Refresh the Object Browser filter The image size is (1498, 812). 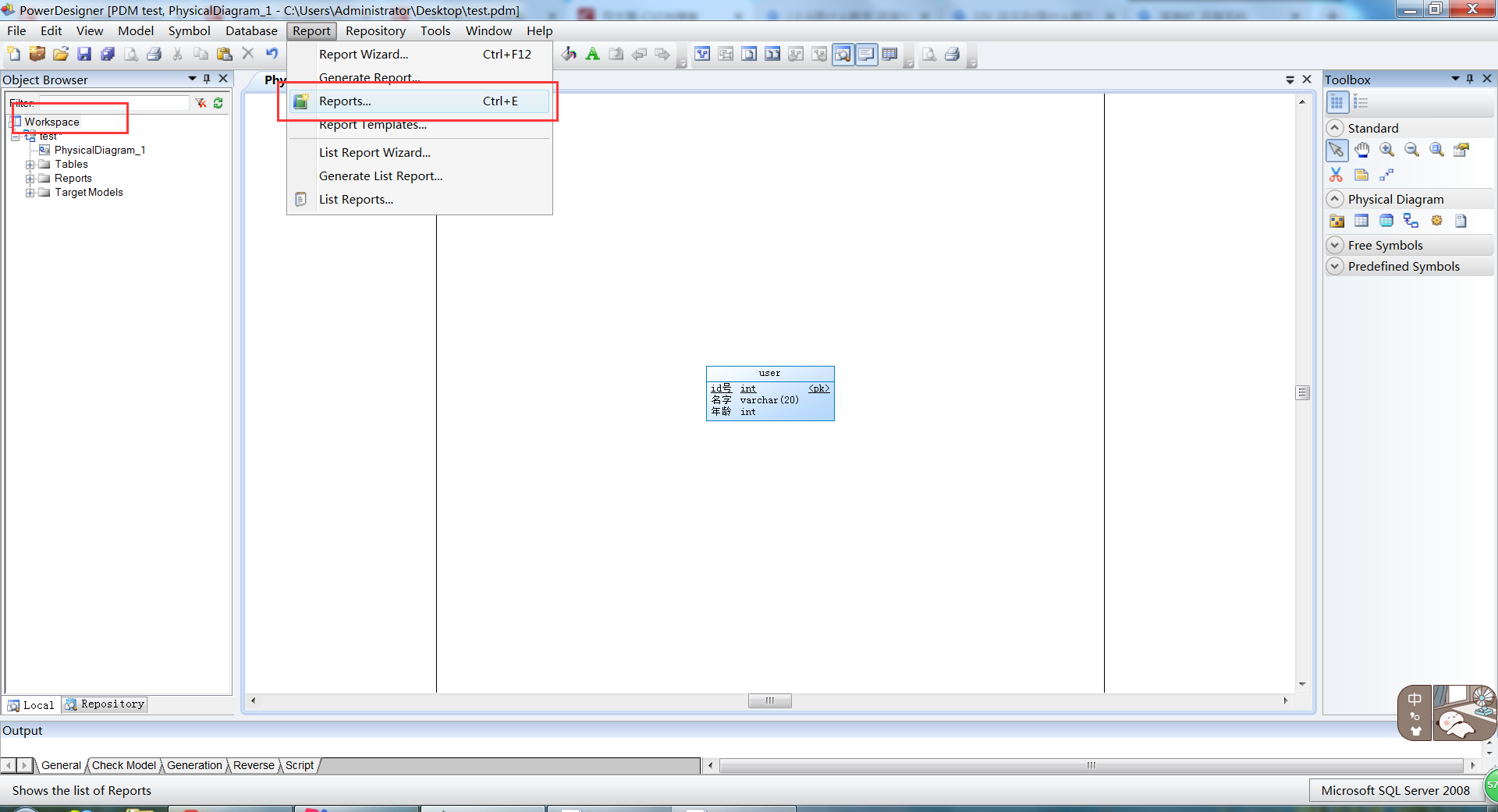coord(218,103)
